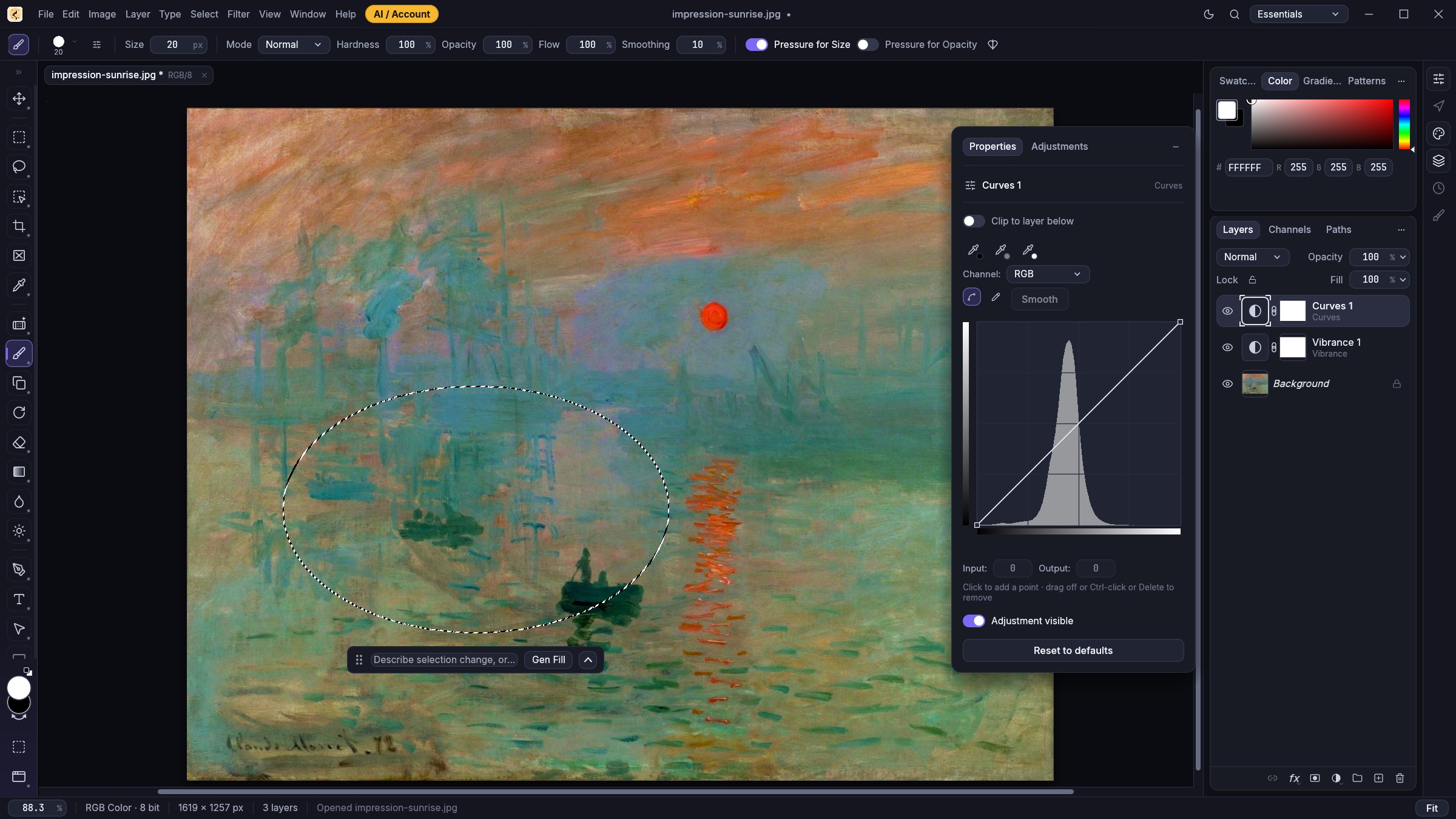The height and width of the screenshot is (819, 1456).
Task: Switch to the Channels tab
Action: click(x=1289, y=229)
